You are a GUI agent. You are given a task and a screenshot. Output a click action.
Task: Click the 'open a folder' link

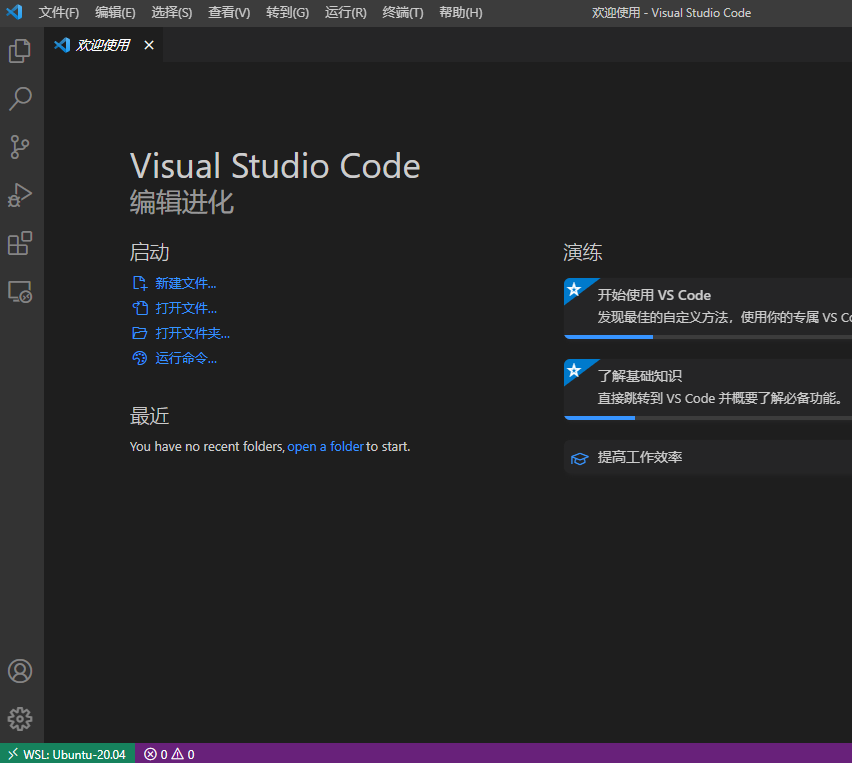coord(325,447)
